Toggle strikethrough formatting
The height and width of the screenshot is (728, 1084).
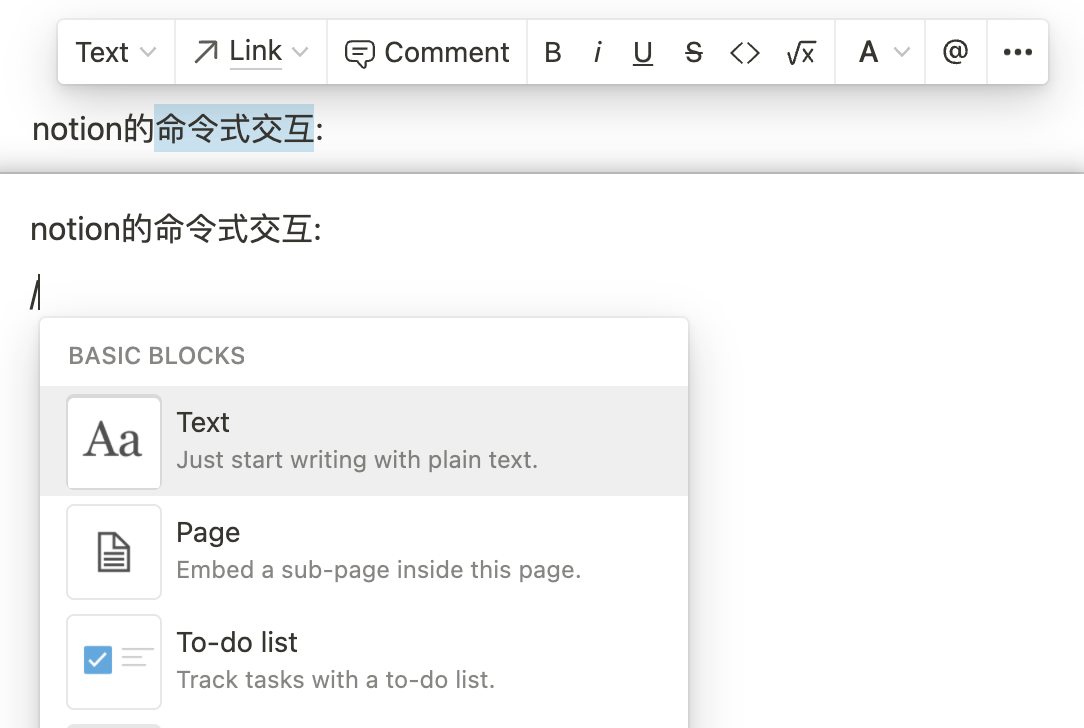(x=693, y=53)
